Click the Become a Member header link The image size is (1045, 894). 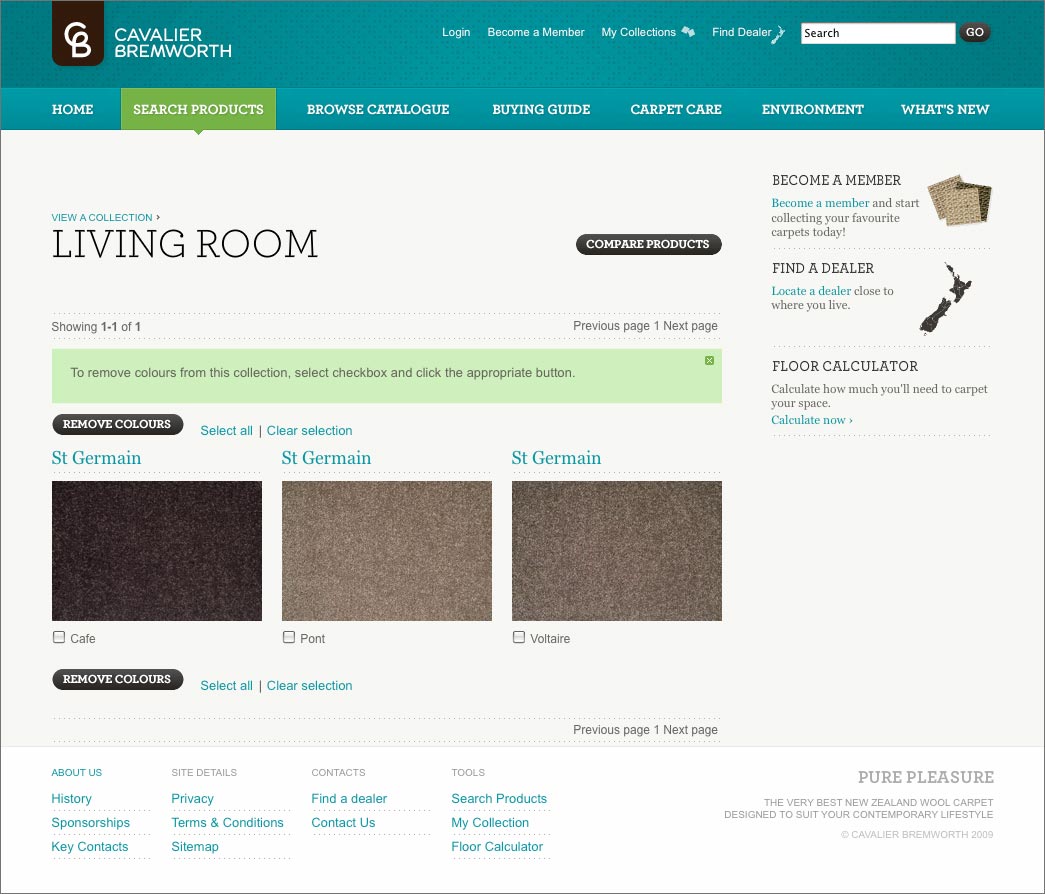536,32
